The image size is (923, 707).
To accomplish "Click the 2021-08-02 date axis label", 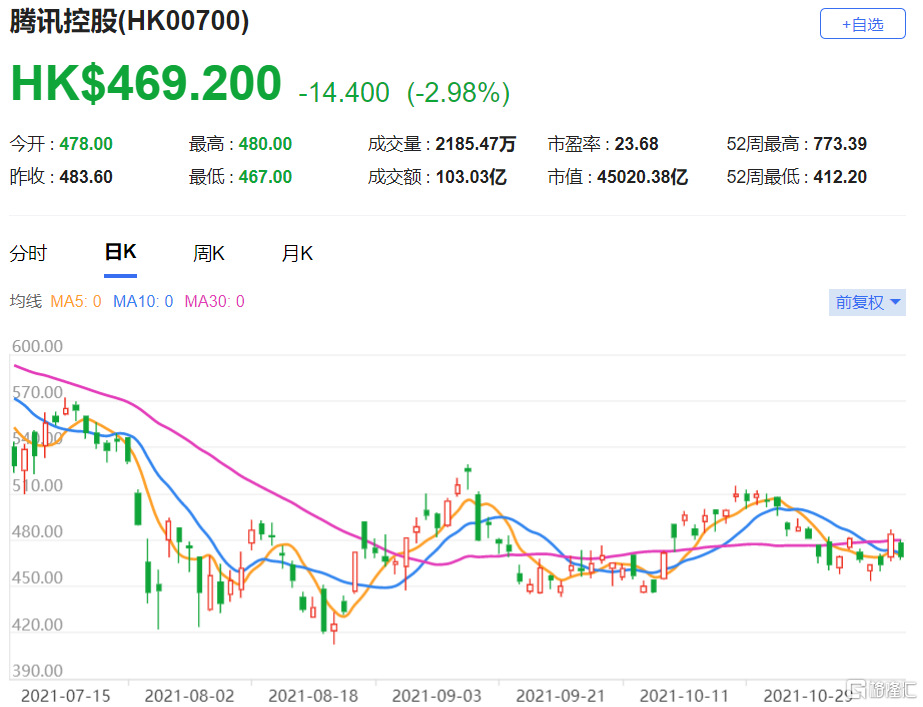I will click(x=189, y=696).
